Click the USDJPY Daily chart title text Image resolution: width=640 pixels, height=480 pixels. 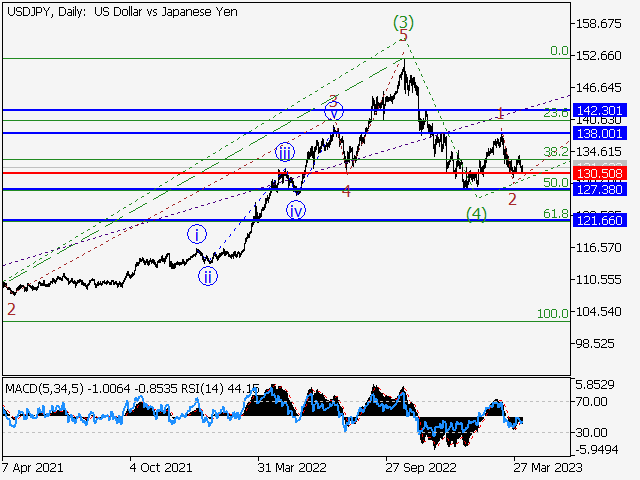pos(122,11)
